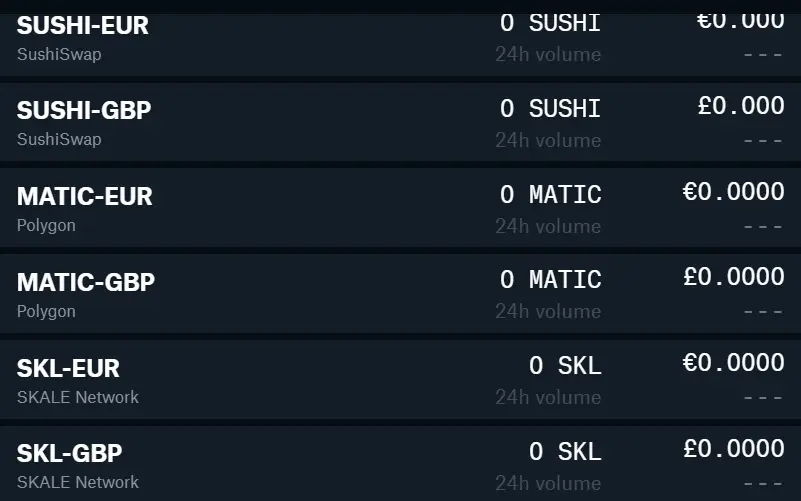Screen dimensions: 801x501
Task: Click the £0.0000 price for MATIC-GBP
Action: pyautogui.click(x=734, y=277)
